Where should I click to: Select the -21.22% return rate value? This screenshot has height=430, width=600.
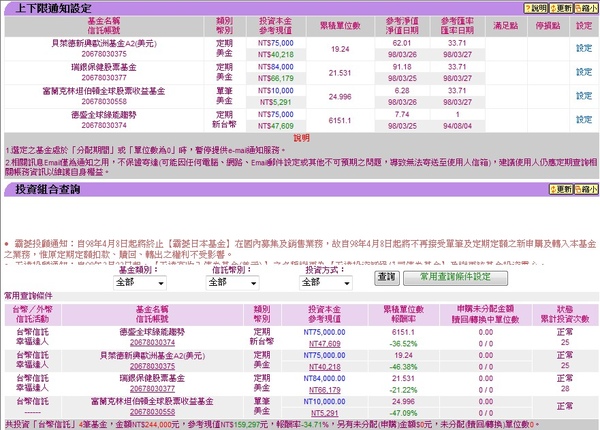coord(403,390)
